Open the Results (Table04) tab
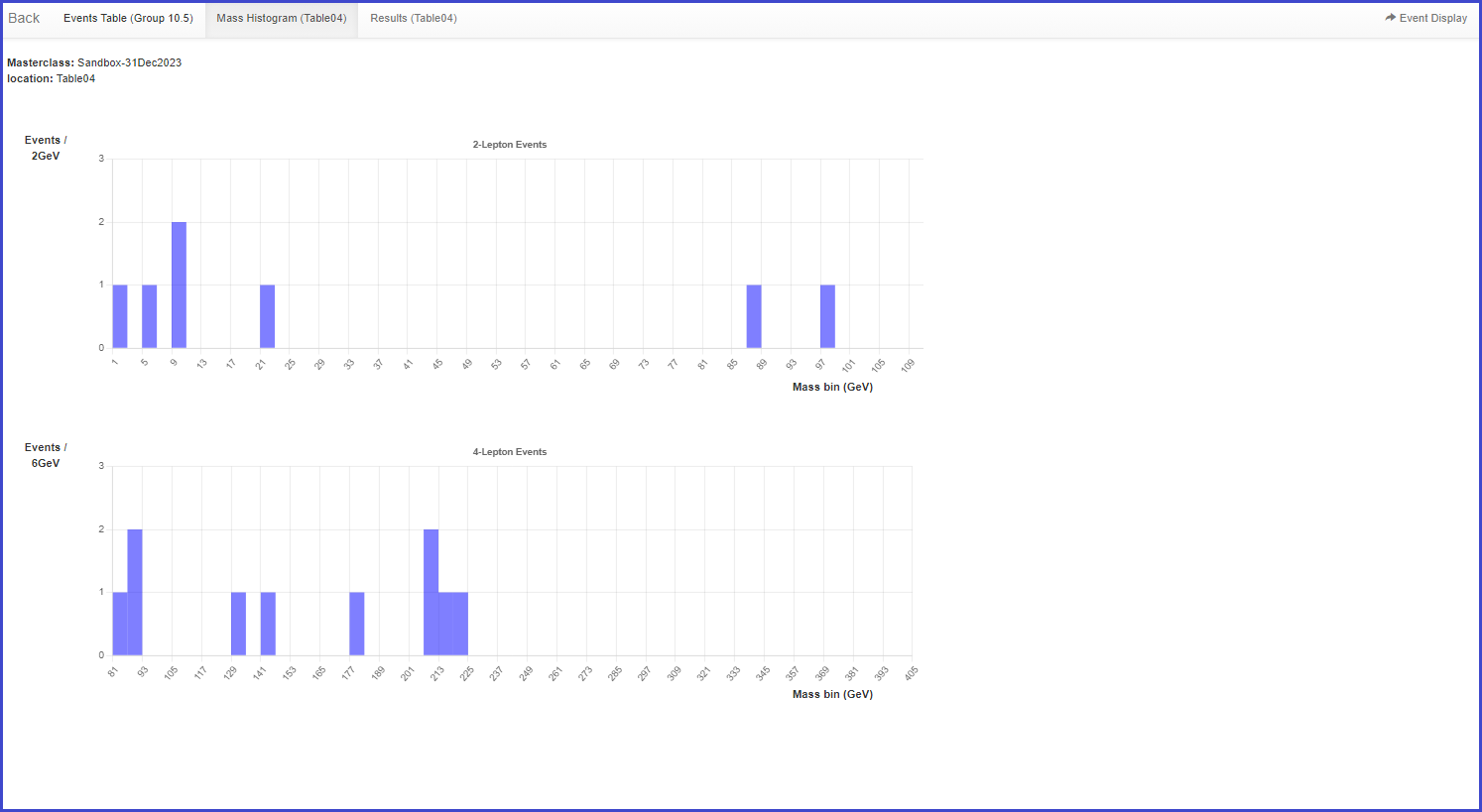The image size is (1482, 812). point(414,18)
